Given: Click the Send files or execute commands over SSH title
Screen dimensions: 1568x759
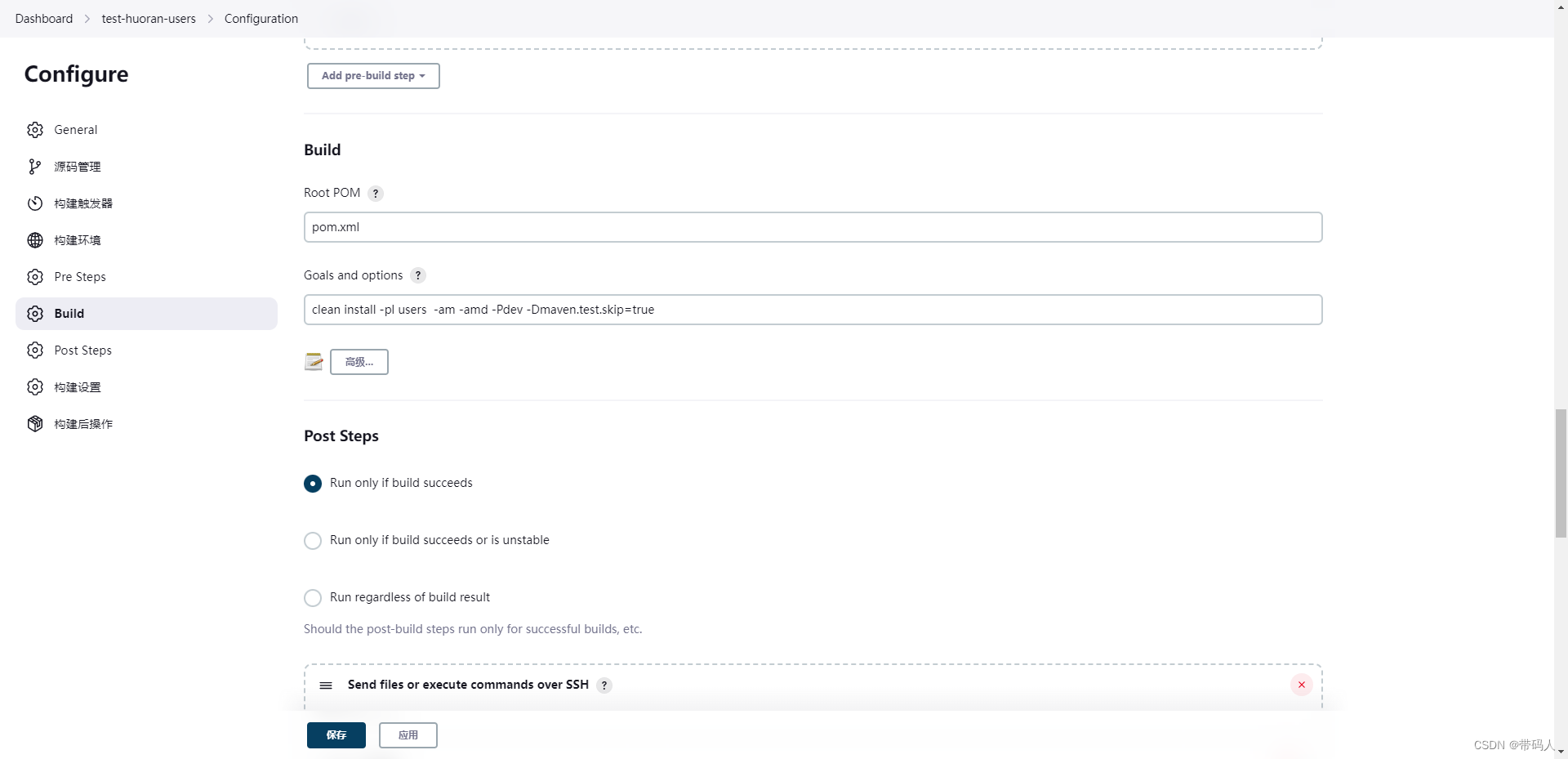Looking at the screenshot, I should click(x=468, y=685).
